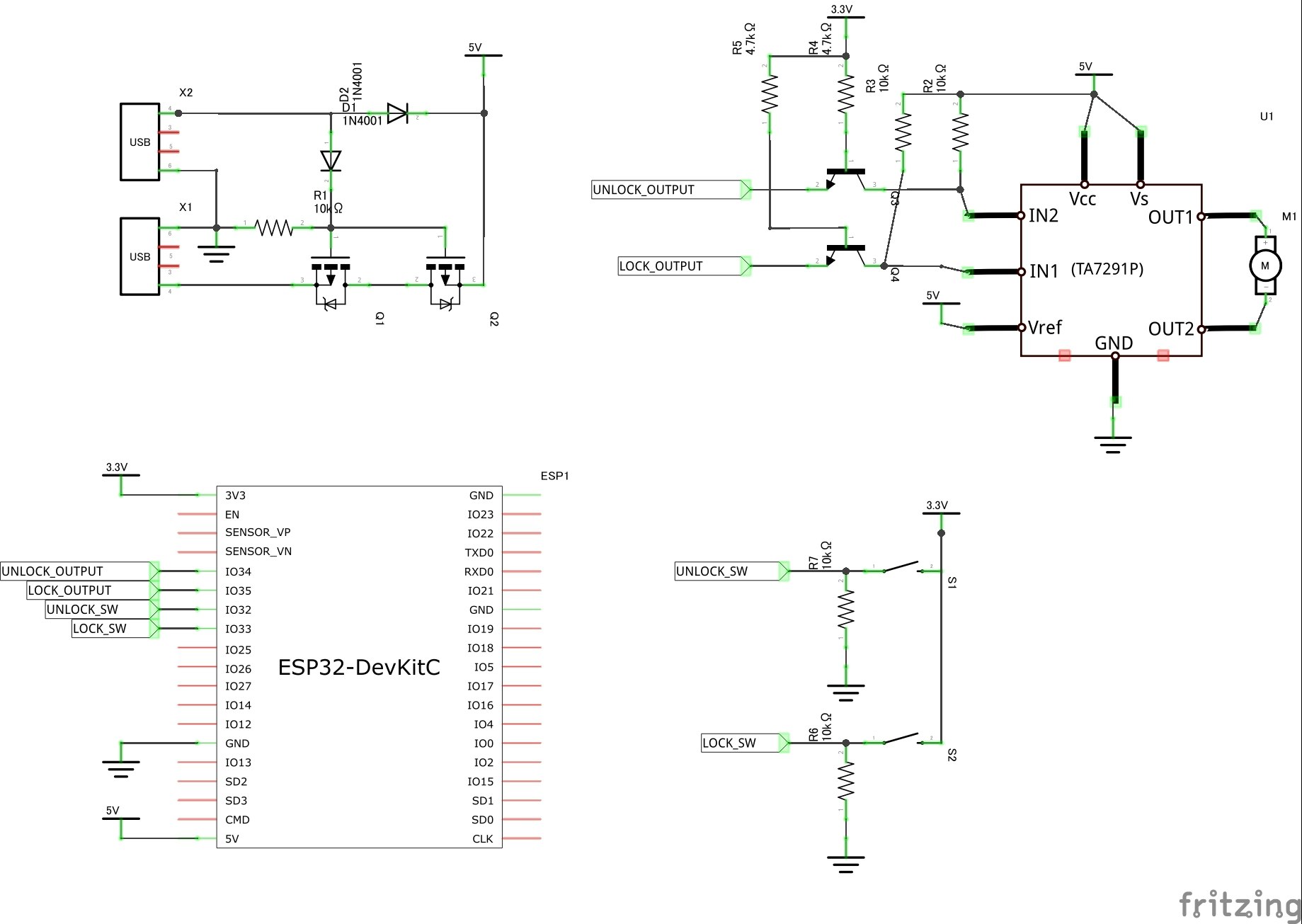Image resolution: width=1302 pixels, height=924 pixels.
Task: Click the ESP32-DevKitC module body
Action: [359, 667]
